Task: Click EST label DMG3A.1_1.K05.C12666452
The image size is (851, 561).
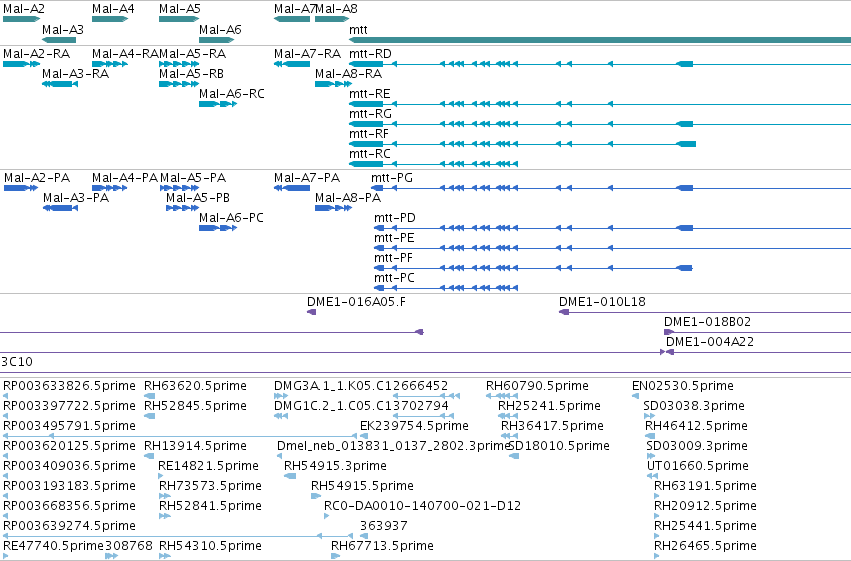Action: click(x=361, y=386)
